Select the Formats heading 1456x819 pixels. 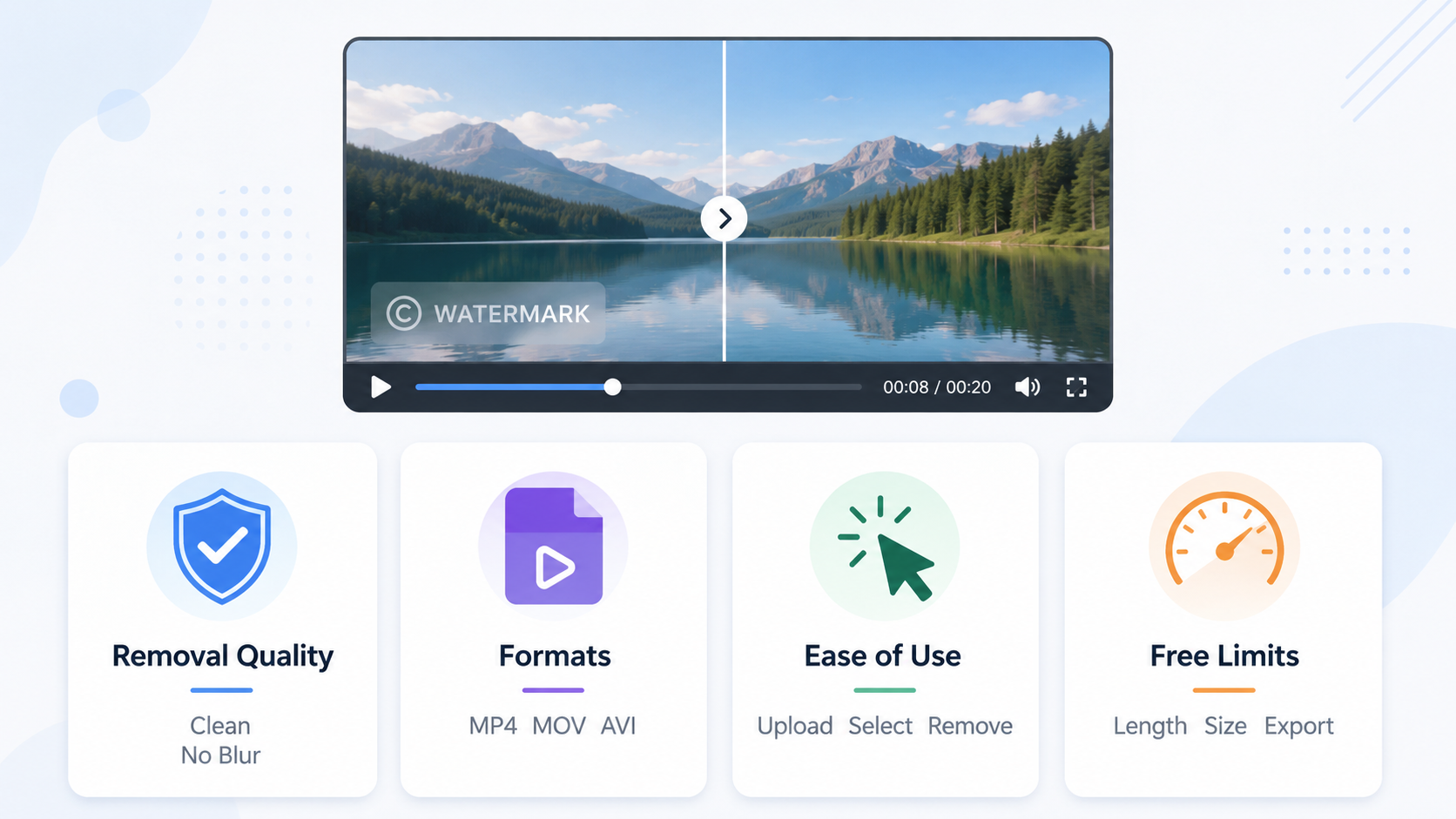point(555,655)
